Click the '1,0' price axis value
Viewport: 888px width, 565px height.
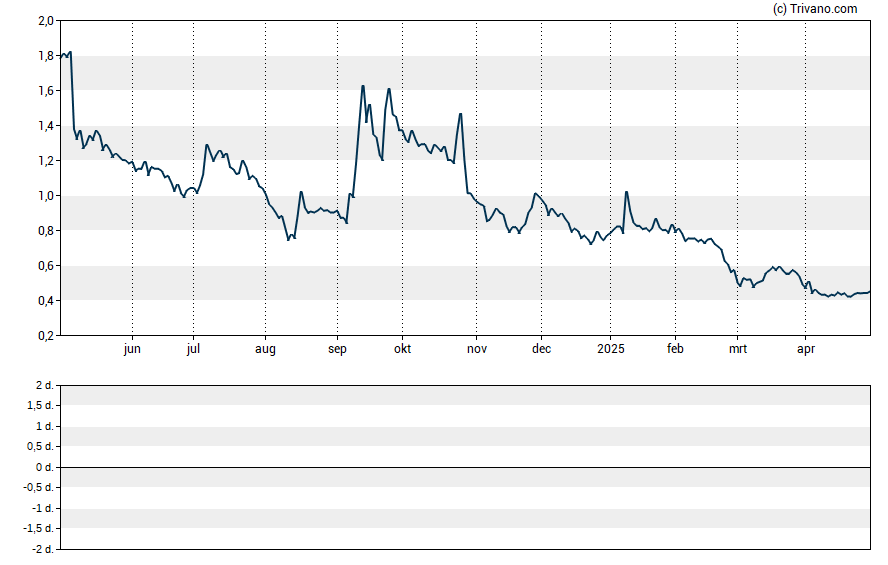(x=46, y=196)
